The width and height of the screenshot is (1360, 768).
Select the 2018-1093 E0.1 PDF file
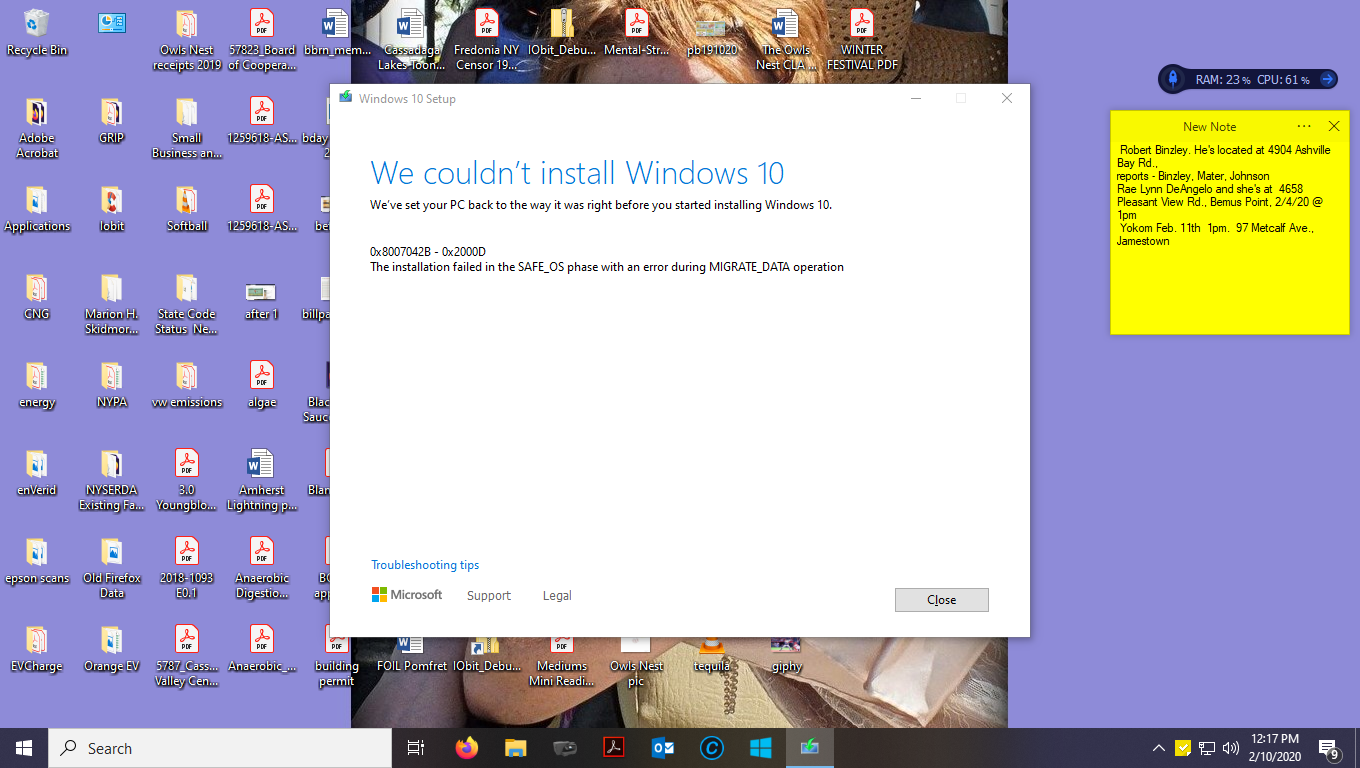pos(187,569)
